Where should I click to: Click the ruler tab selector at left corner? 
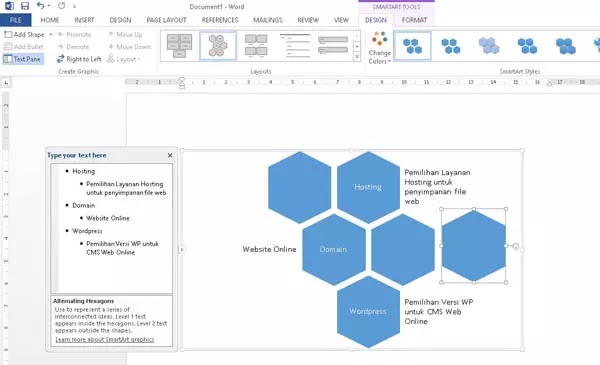click(x=6, y=83)
